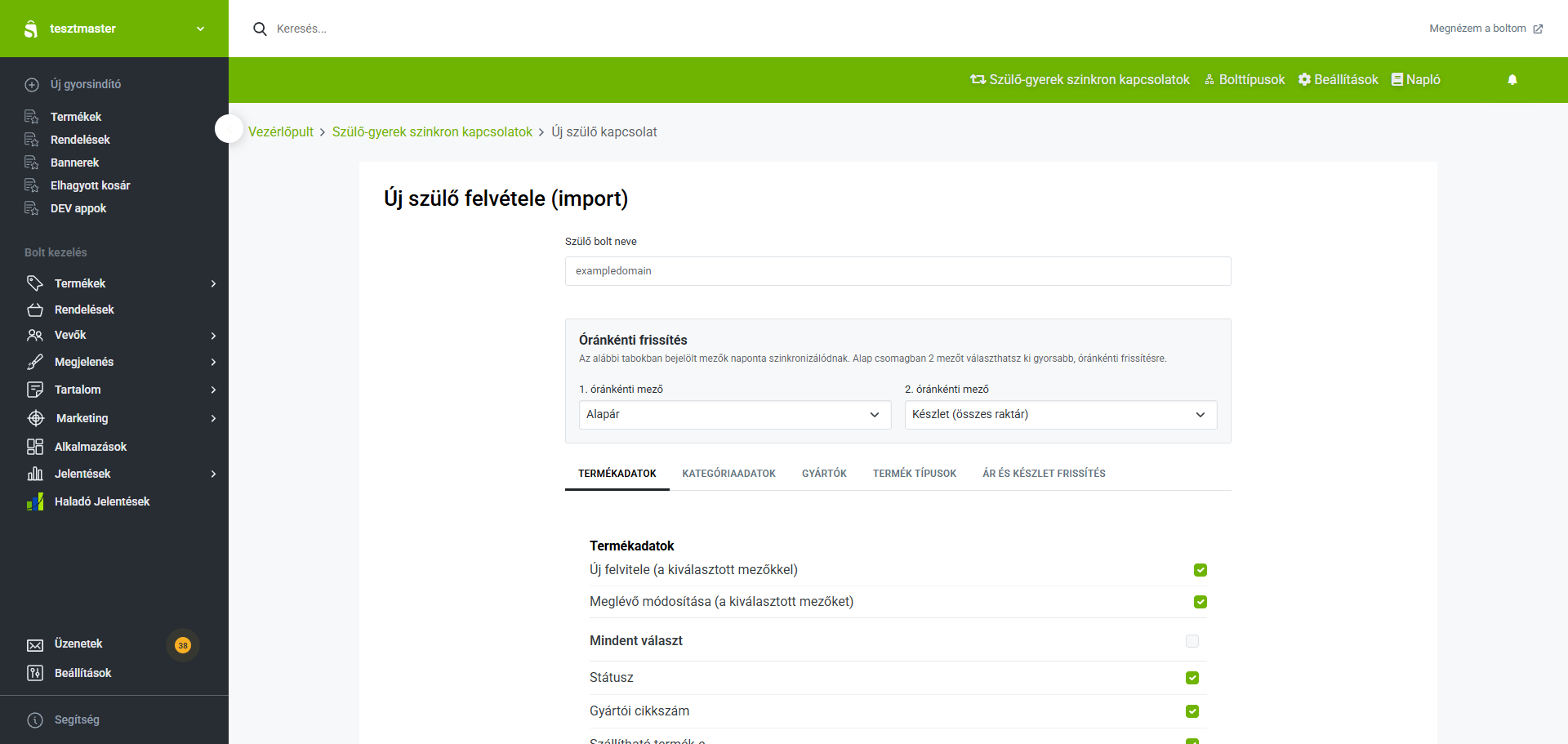Uncheck the Meglévő módosítása checkbox

pyautogui.click(x=1200, y=602)
